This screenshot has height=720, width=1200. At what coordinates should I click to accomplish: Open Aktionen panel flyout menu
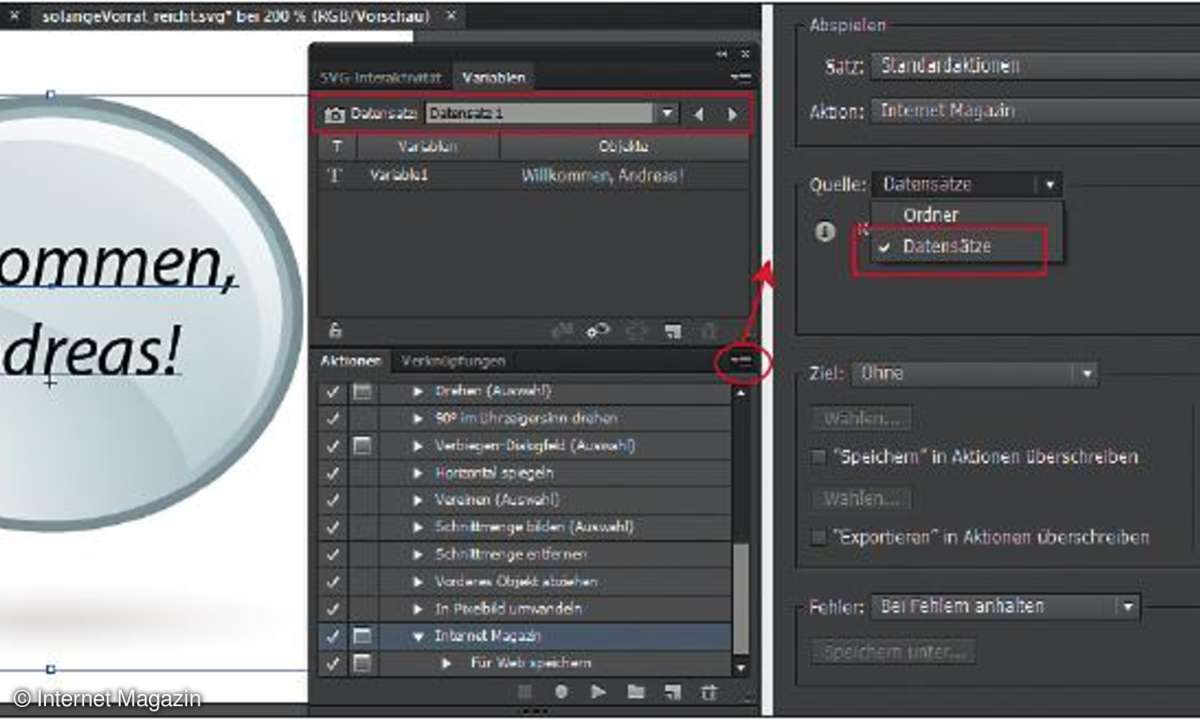(x=741, y=364)
